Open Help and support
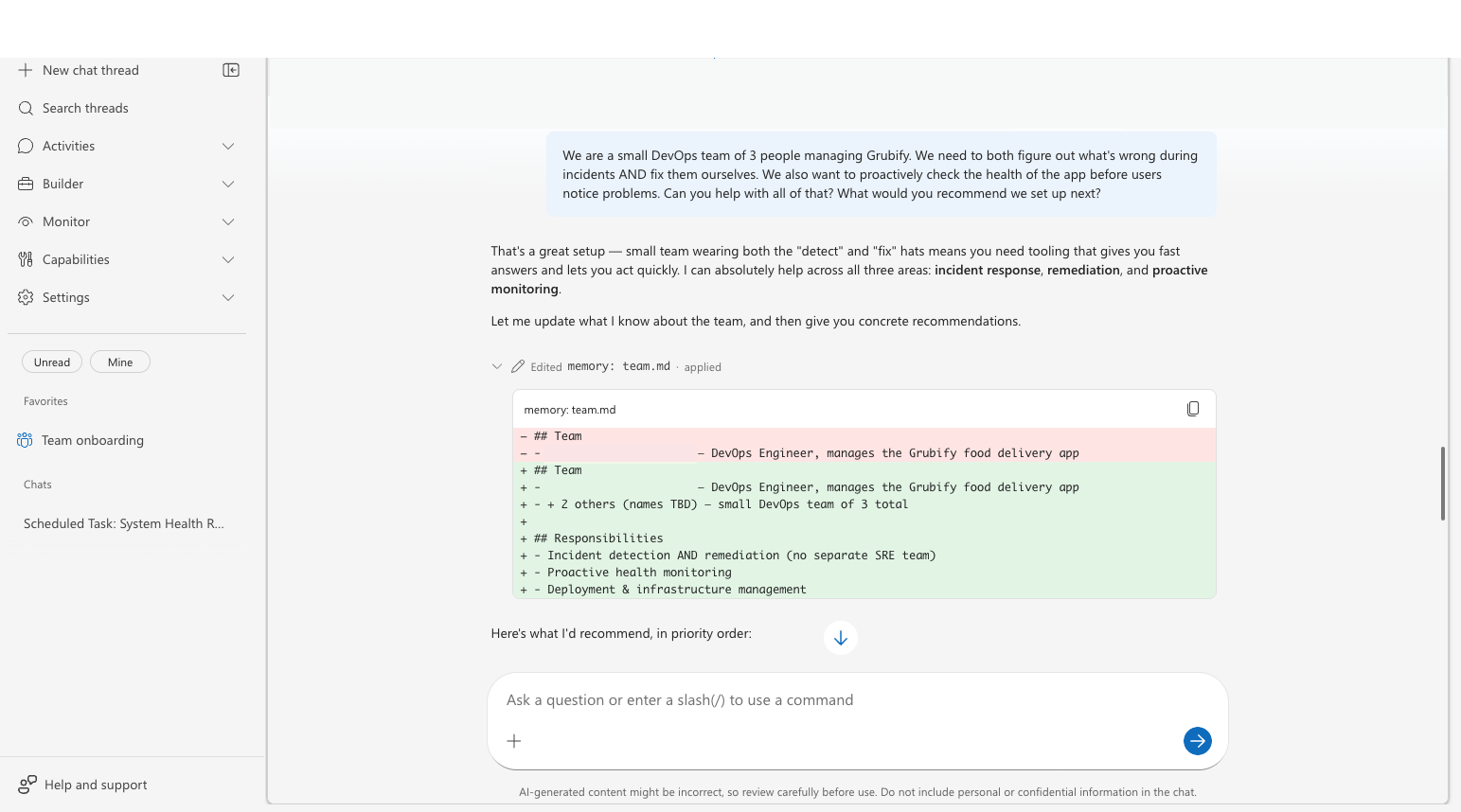Screen dimensions: 1461x812 [83, 785]
